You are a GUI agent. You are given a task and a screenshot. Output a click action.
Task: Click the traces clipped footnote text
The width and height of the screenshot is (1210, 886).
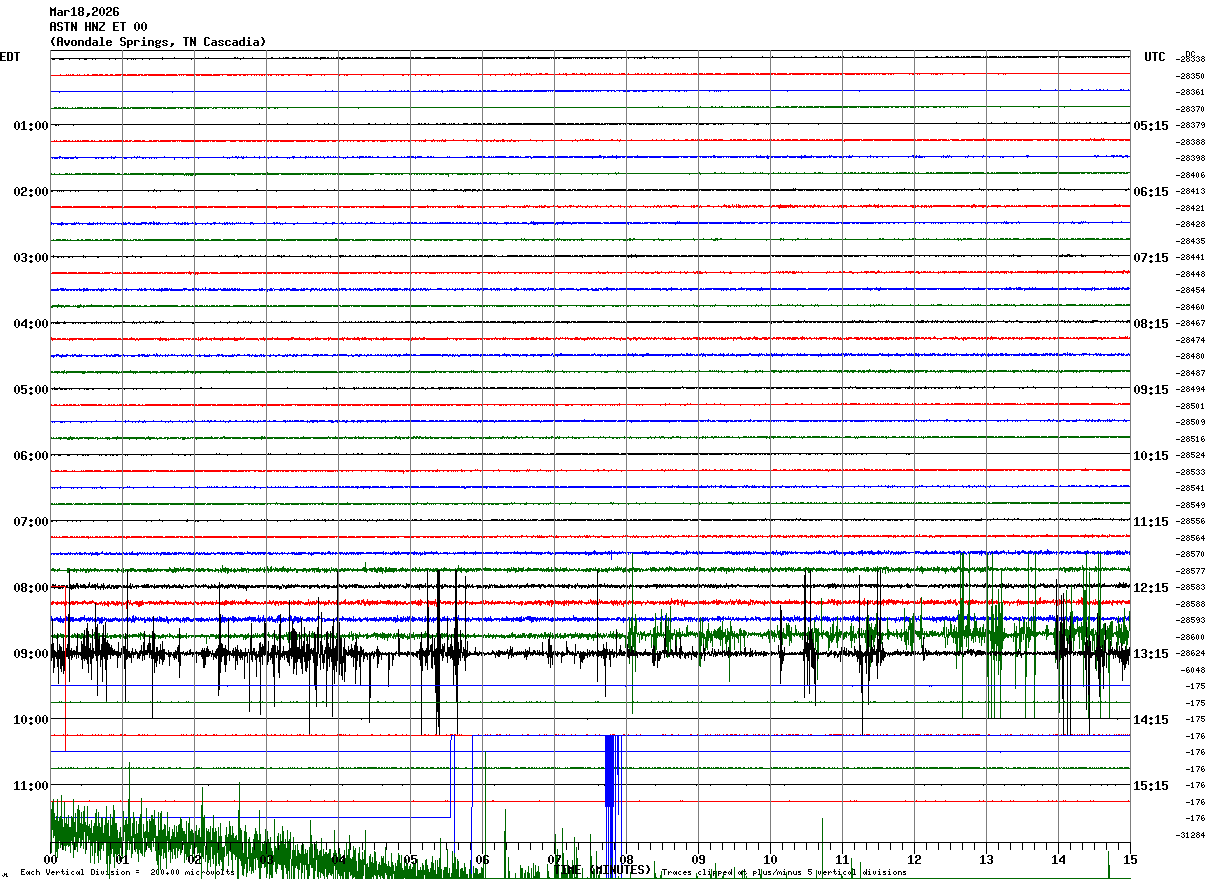[x=784, y=873]
